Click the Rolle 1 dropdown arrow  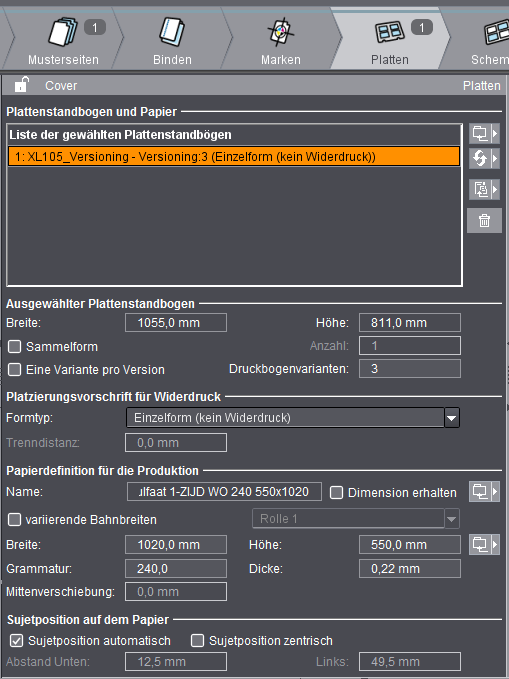pyautogui.click(x=452, y=519)
